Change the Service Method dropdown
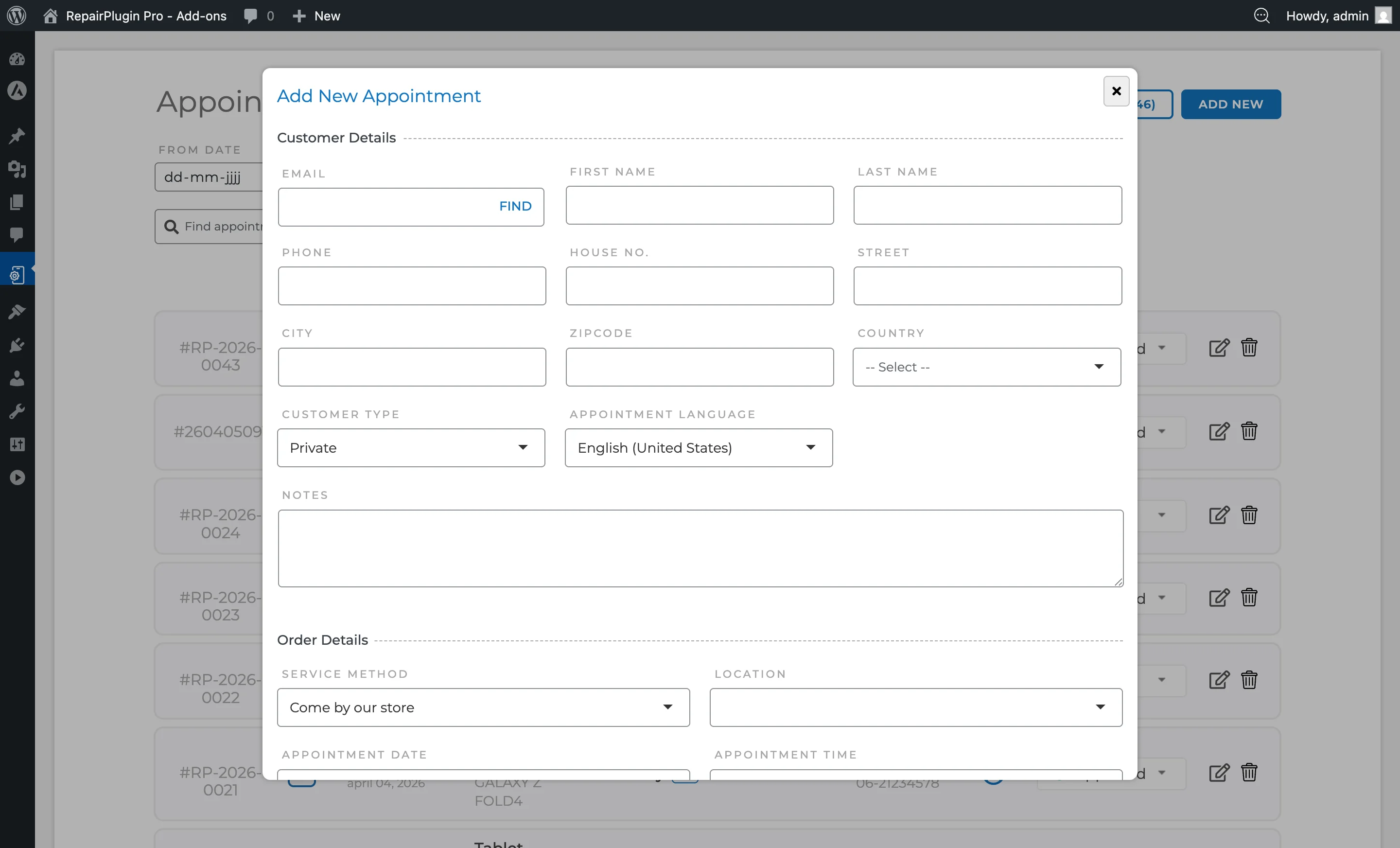The image size is (1400, 848). pyautogui.click(x=482, y=707)
